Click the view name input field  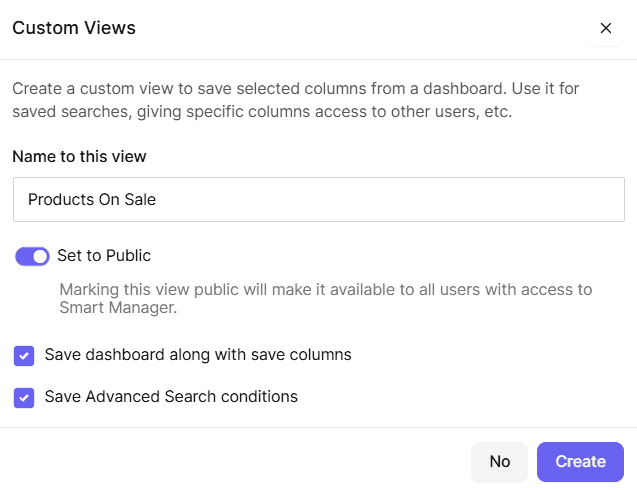tap(318, 199)
